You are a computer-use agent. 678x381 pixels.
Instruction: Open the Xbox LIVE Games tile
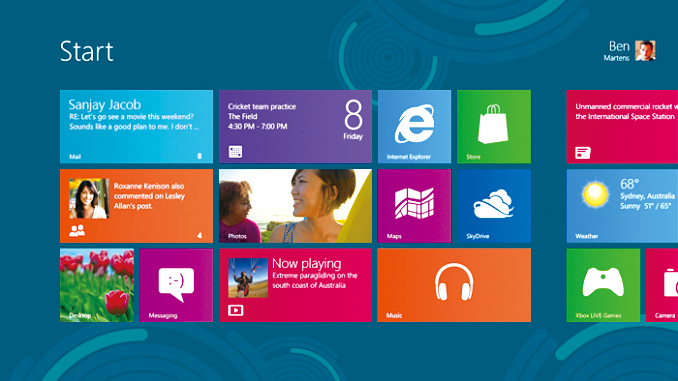click(x=603, y=285)
